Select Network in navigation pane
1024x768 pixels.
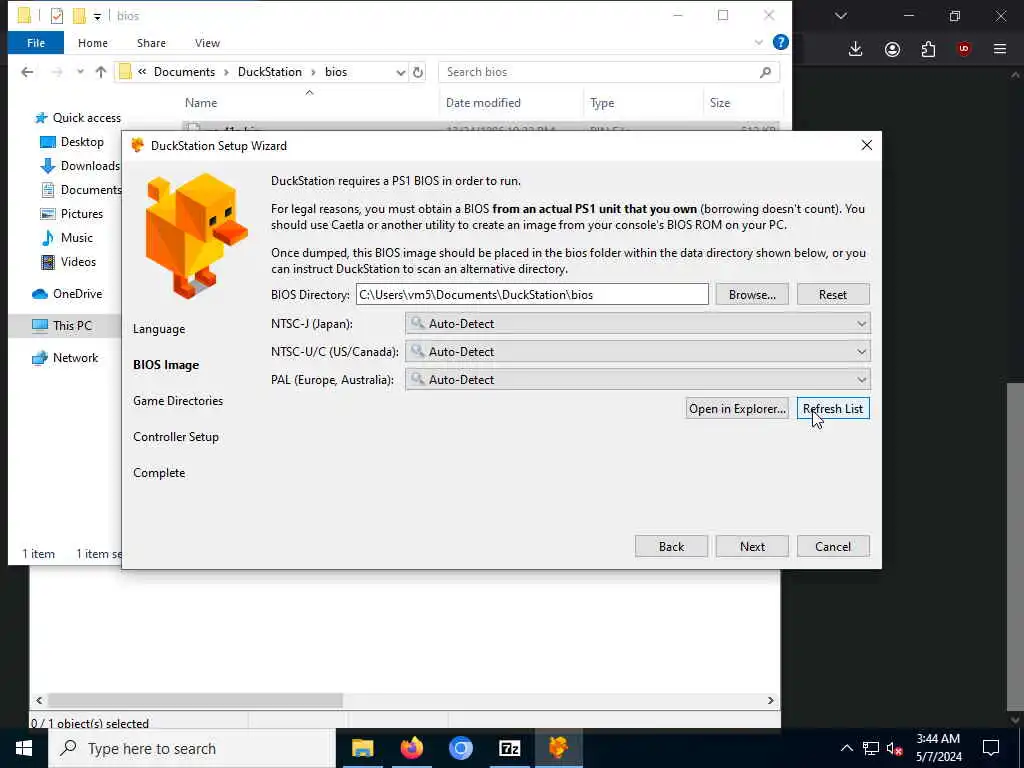coord(65,358)
